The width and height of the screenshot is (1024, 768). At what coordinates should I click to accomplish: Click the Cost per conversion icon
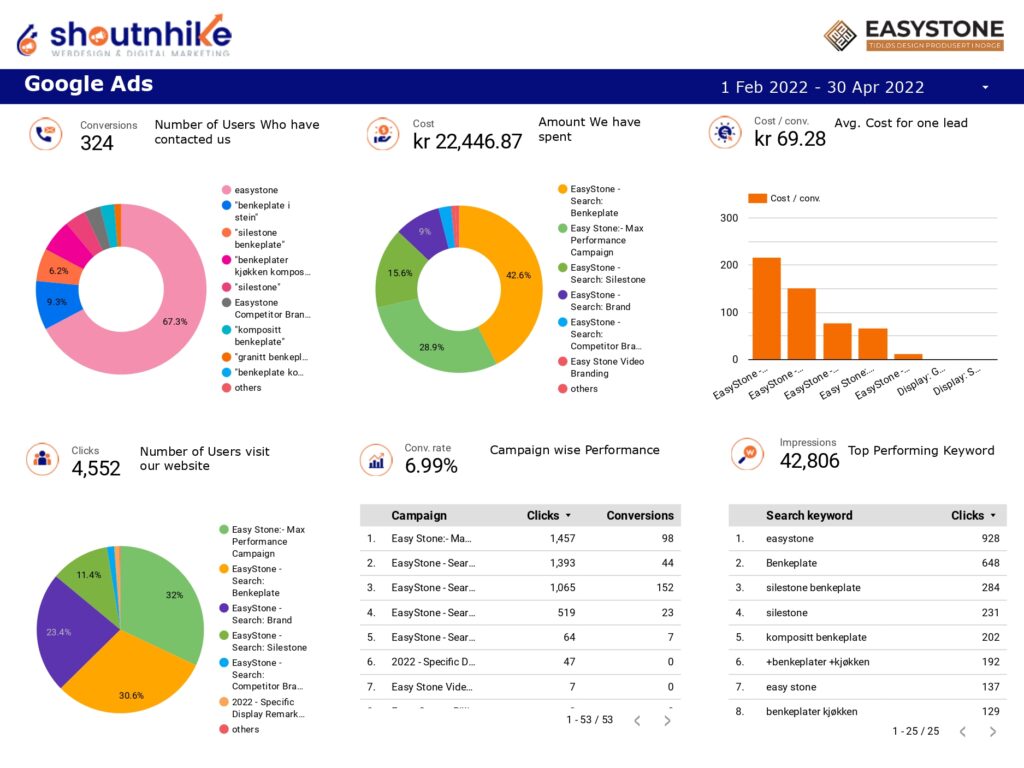(x=724, y=133)
